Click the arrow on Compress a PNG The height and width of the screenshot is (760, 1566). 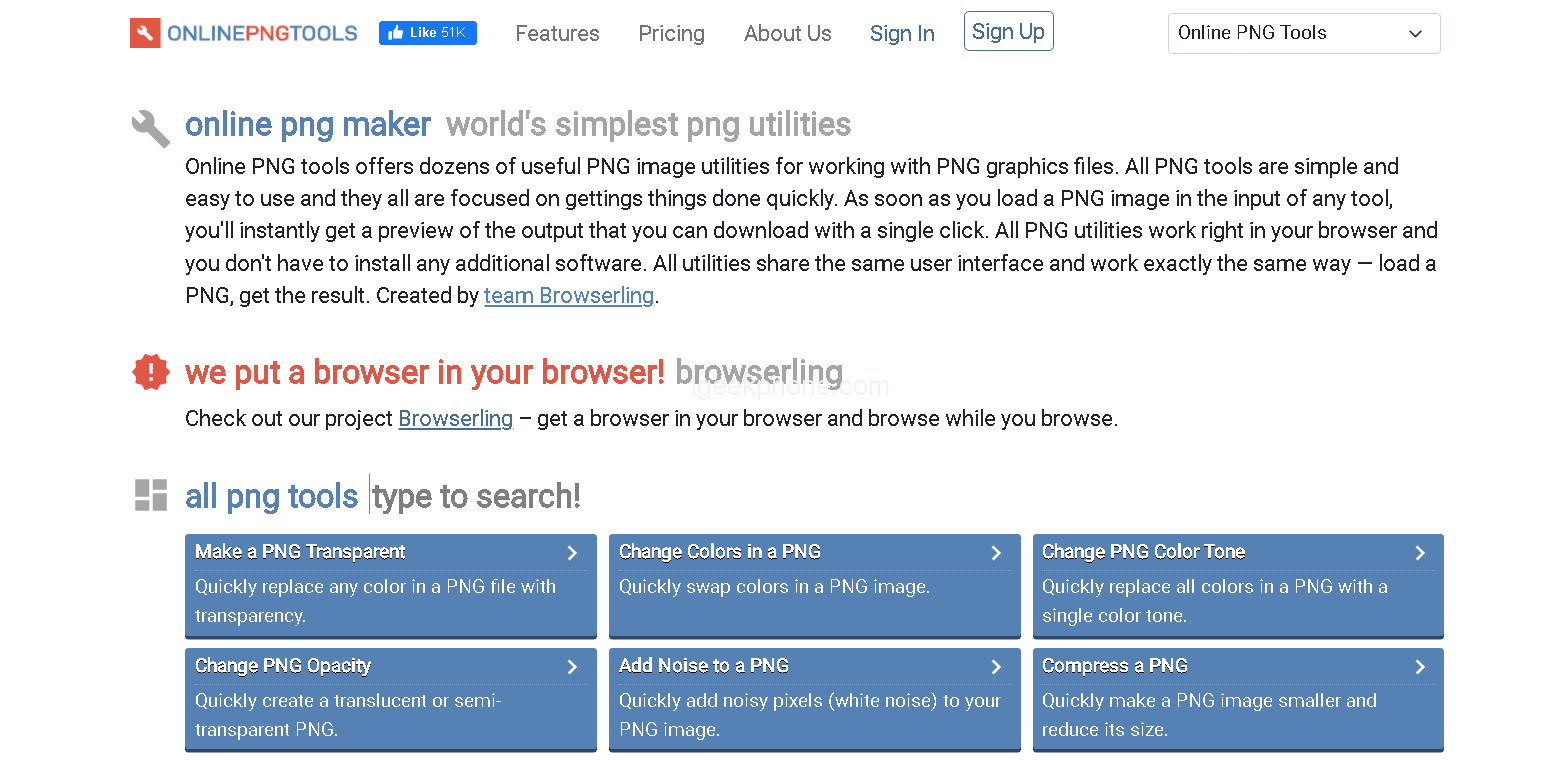[x=1420, y=667]
